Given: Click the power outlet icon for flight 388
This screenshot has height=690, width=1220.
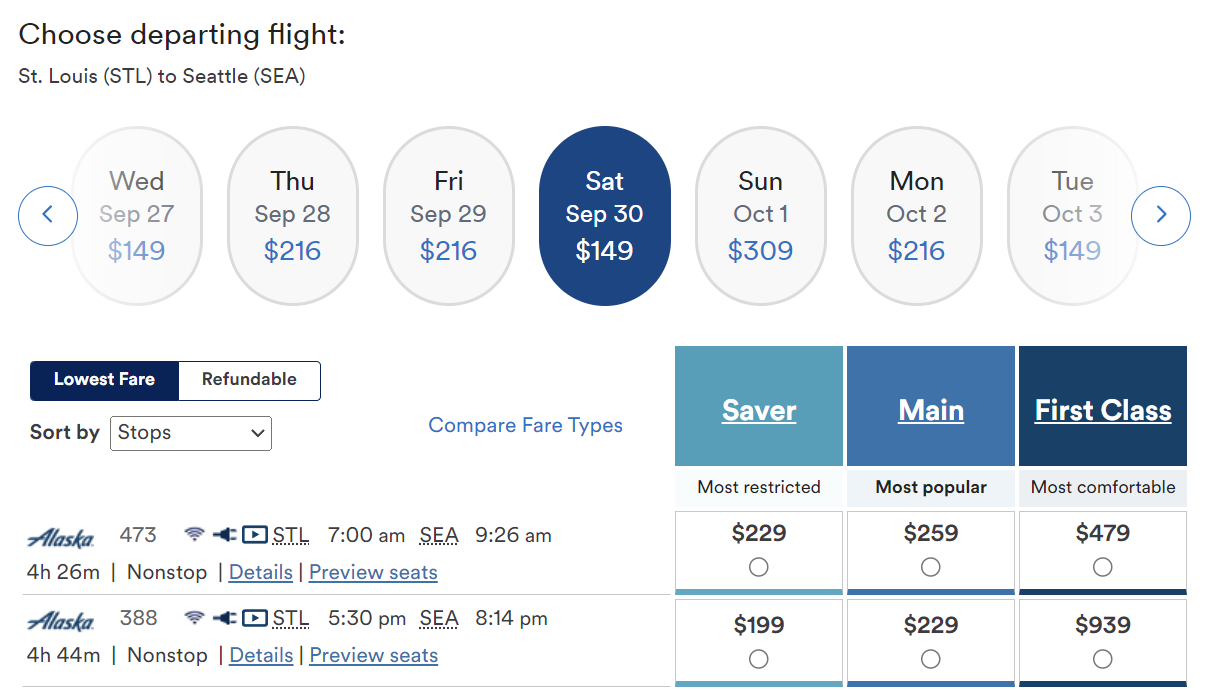Looking at the screenshot, I should tap(224, 618).
